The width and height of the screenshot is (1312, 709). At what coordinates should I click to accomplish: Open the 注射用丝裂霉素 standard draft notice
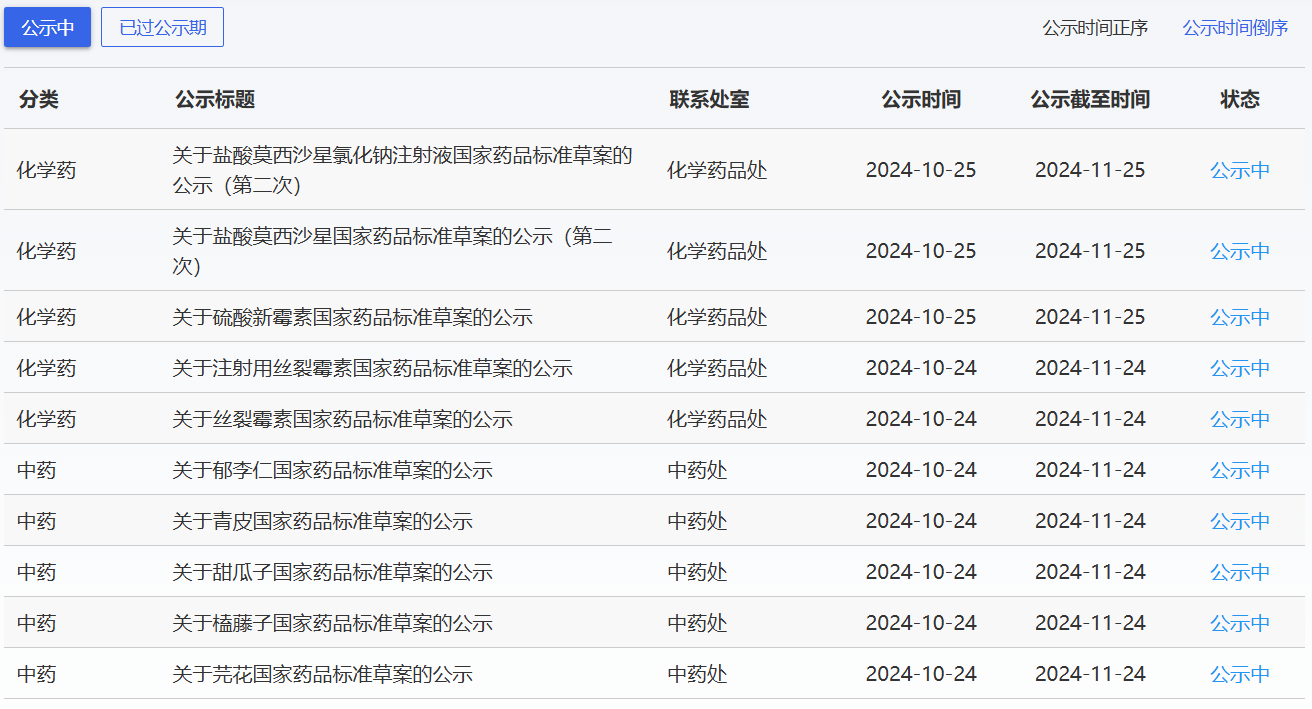pyautogui.click(x=372, y=368)
